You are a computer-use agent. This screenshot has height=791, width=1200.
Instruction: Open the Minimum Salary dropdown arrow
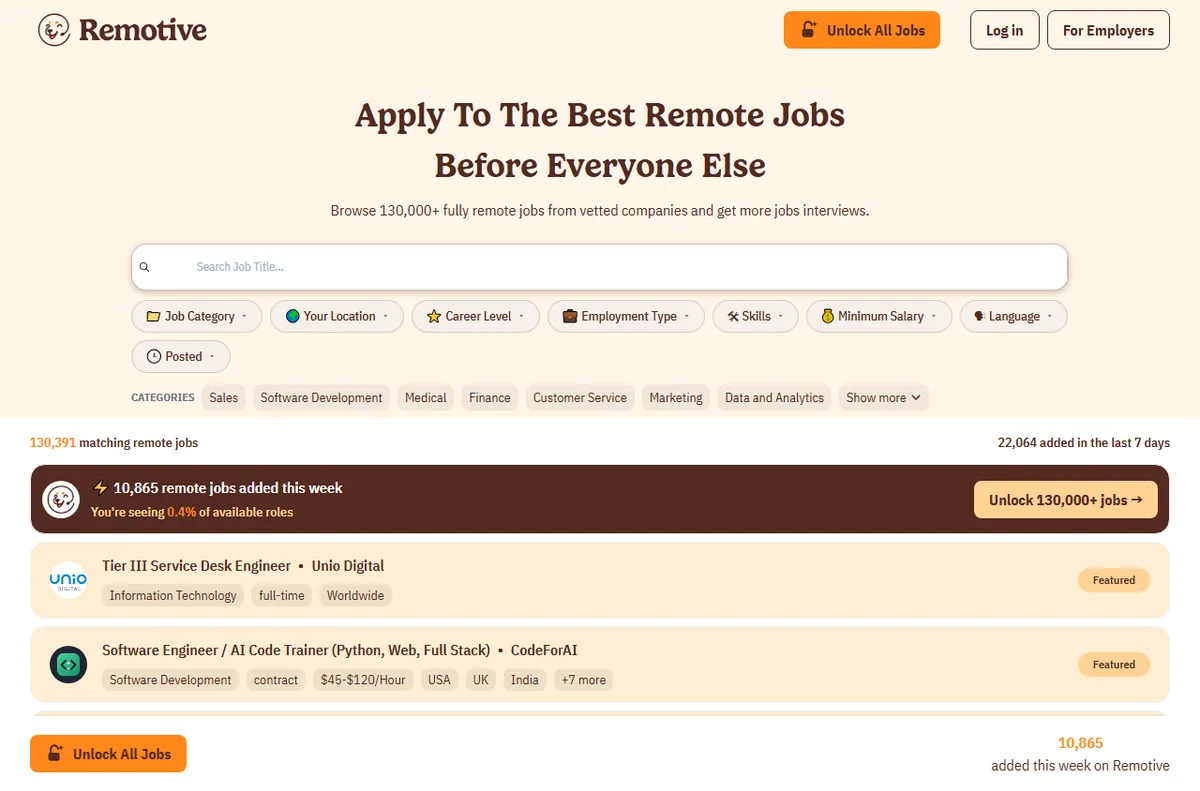[935, 316]
